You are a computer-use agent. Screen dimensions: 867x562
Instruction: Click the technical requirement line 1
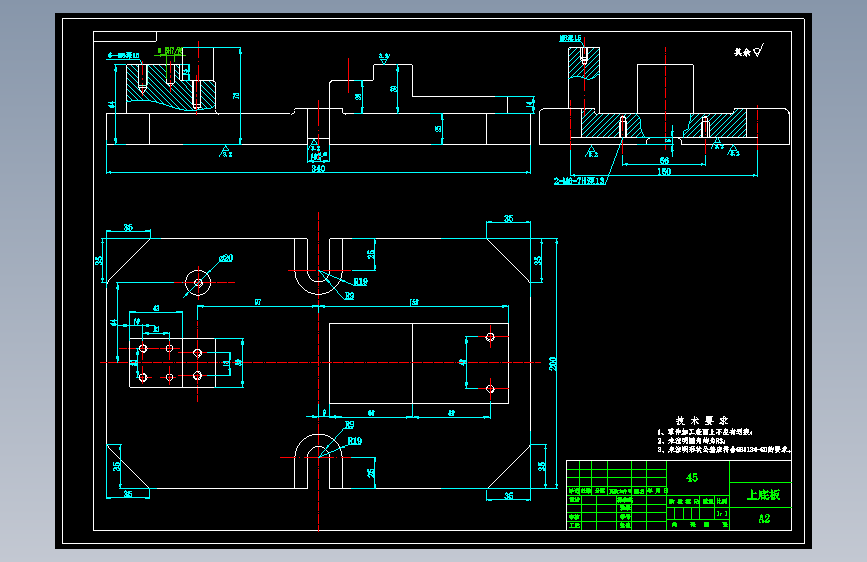pyautogui.click(x=704, y=432)
